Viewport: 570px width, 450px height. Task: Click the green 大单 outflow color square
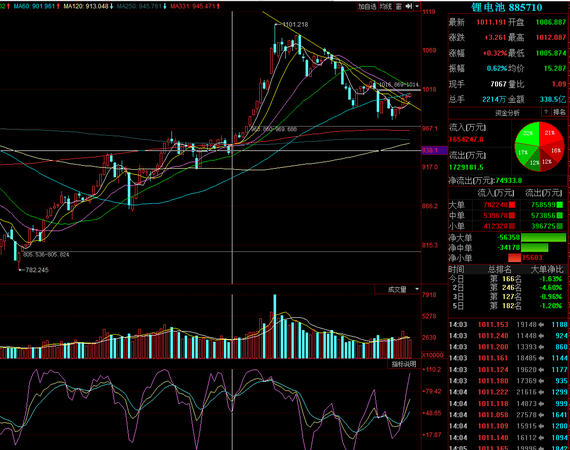click(x=560, y=205)
